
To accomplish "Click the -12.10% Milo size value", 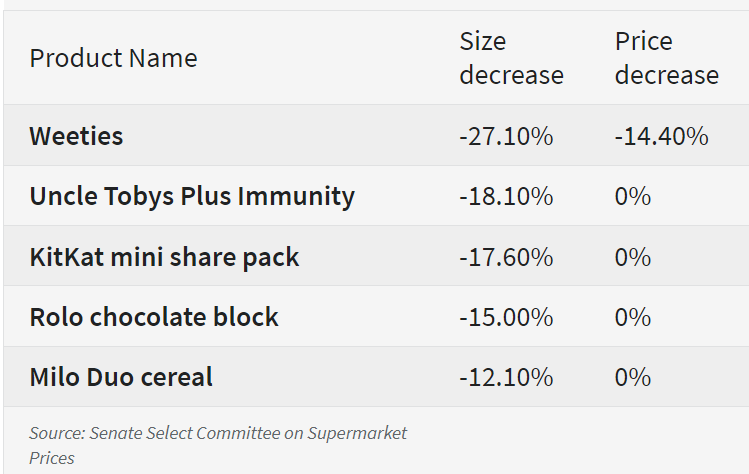I will pos(506,377).
